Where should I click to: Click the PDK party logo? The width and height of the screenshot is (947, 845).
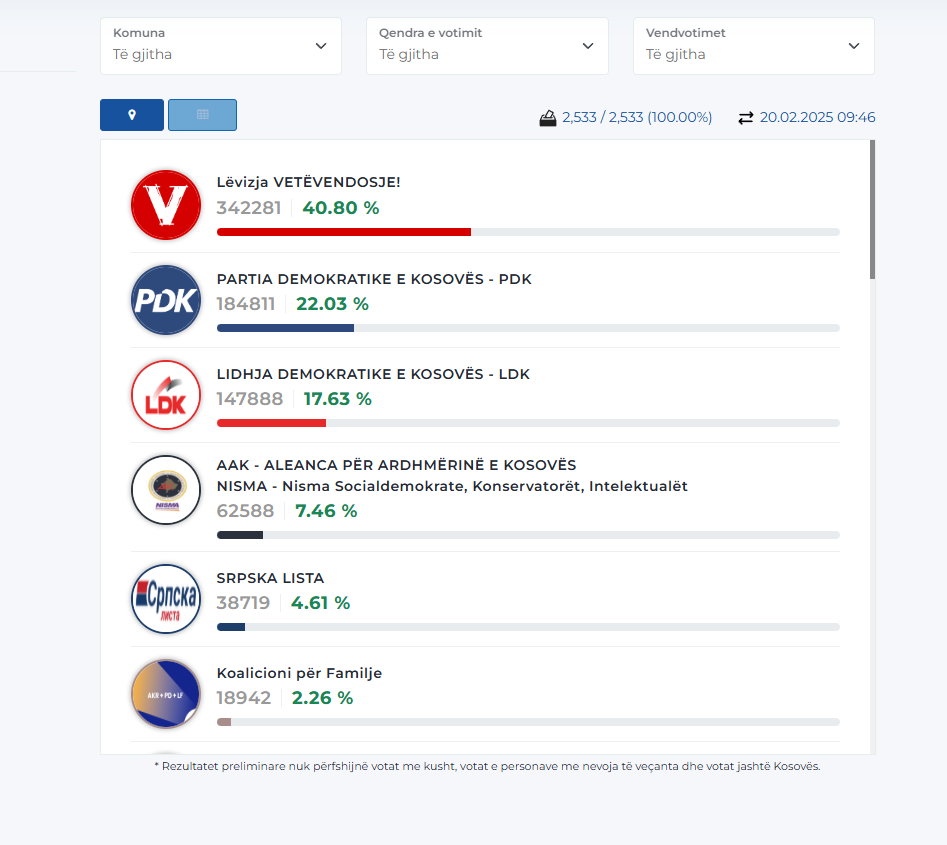pos(166,300)
